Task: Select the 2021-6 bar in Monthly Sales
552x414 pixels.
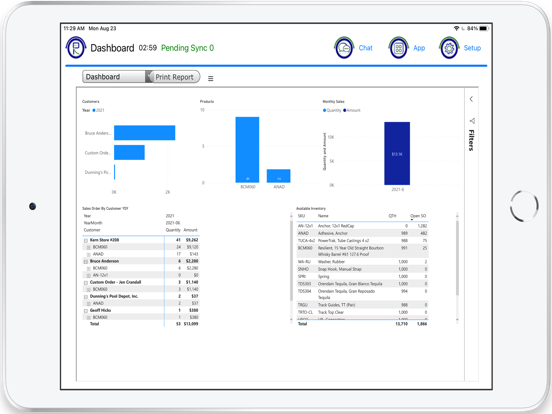Action: click(397, 153)
